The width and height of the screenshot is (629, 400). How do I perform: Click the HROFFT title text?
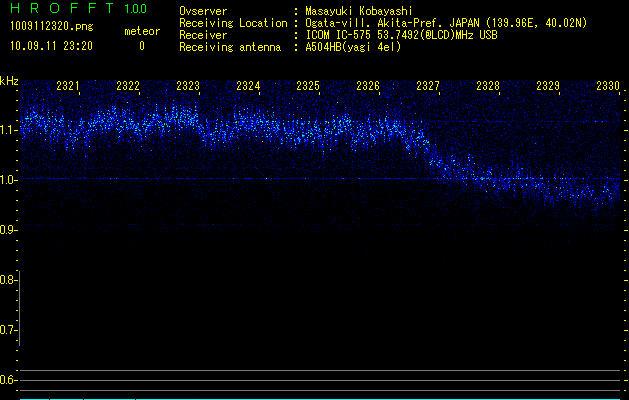(x=60, y=9)
